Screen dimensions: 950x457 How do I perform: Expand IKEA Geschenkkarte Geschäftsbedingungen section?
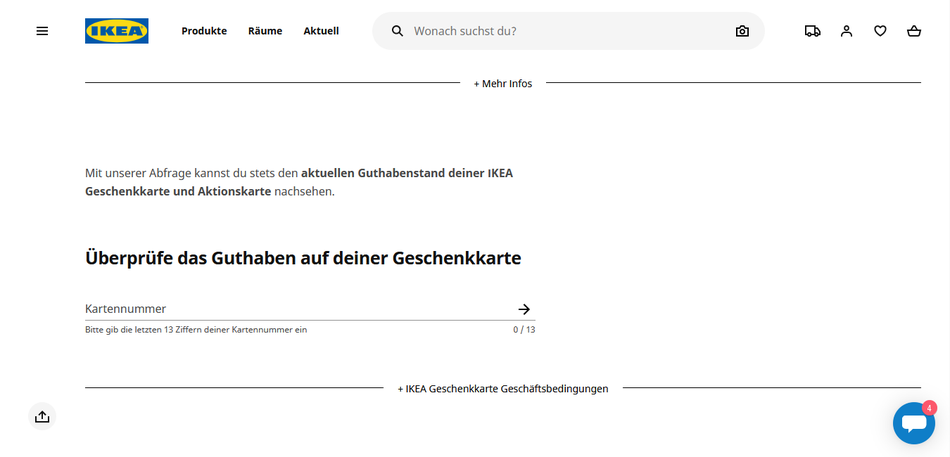[x=503, y=389]
